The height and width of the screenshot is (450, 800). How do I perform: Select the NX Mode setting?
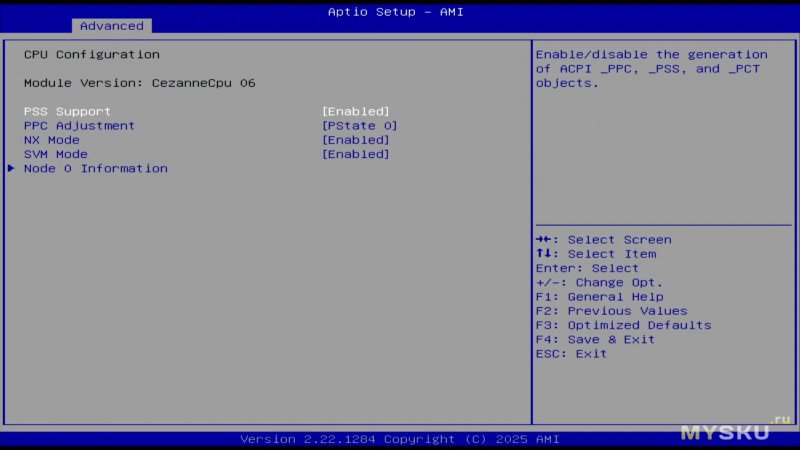(52, 140)
